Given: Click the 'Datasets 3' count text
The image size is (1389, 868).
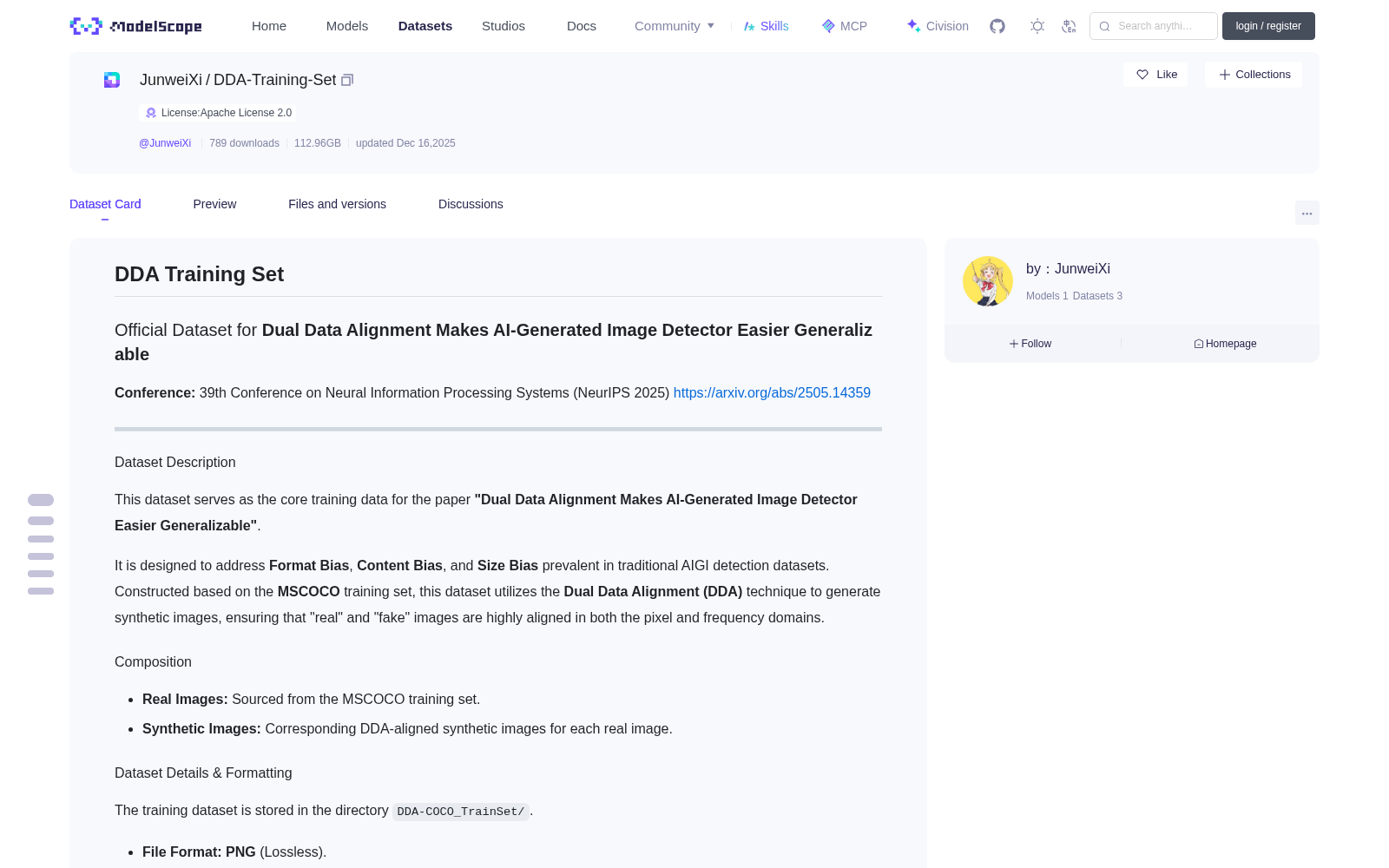Looking at the screenshot, I should coord(1097,296).
